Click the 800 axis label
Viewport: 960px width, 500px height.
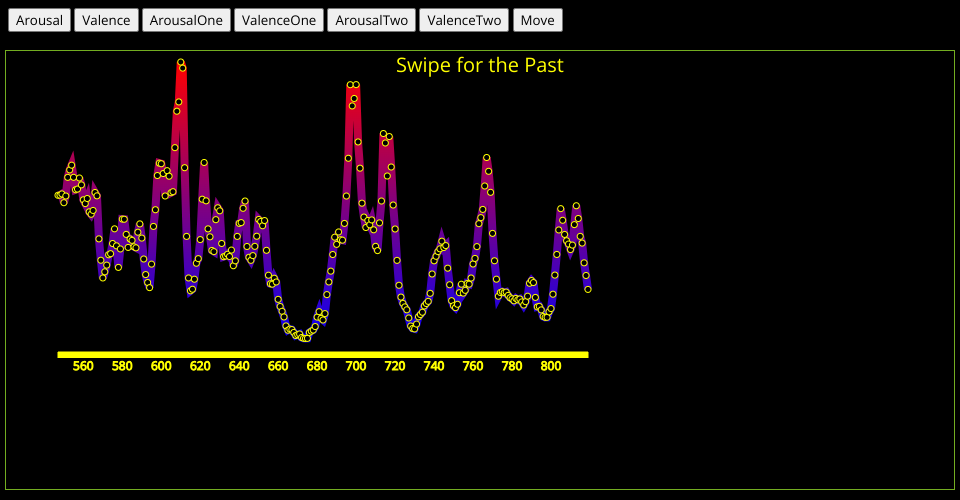(x=551, y=367)
